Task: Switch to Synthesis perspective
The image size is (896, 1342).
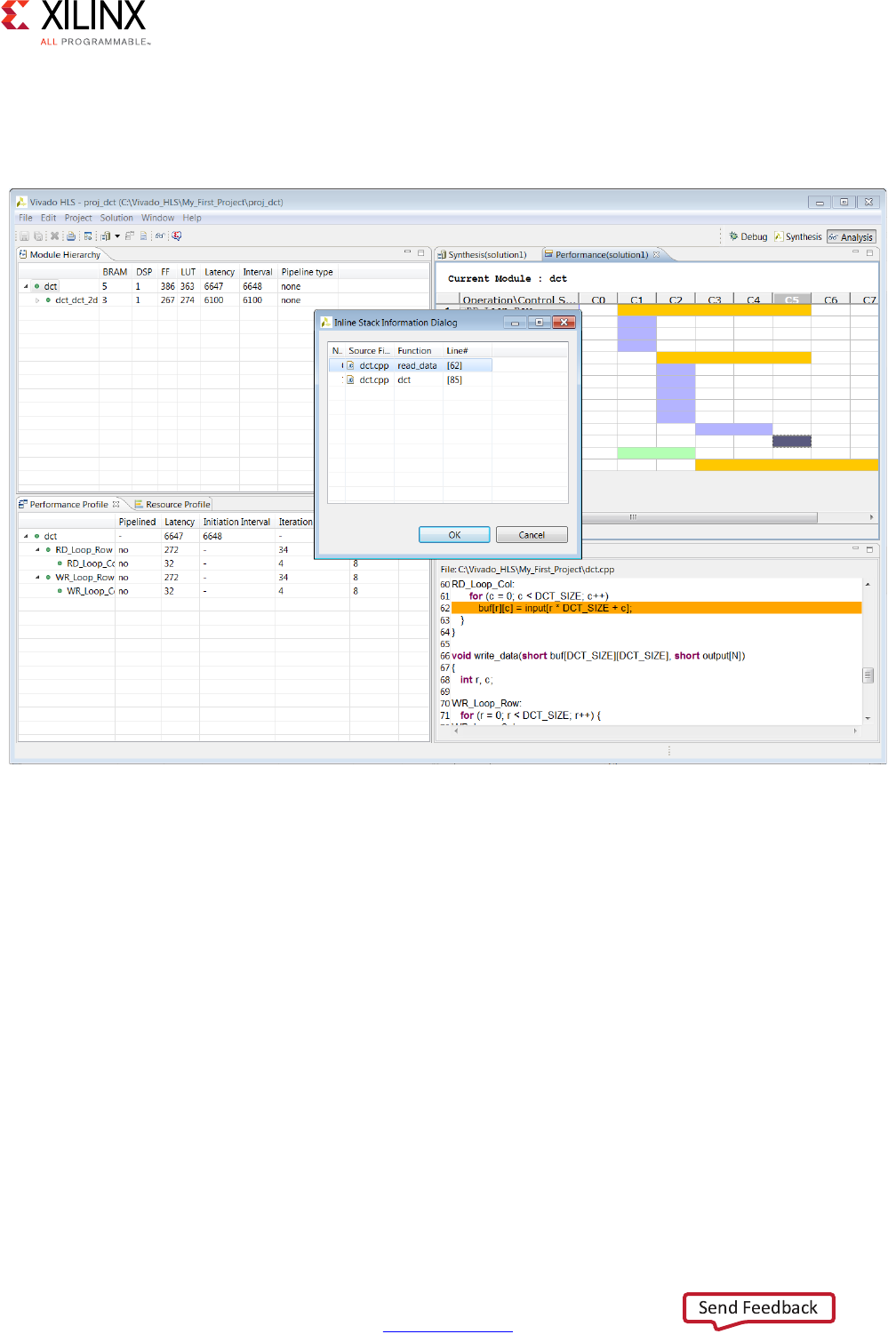Action: 798,236
